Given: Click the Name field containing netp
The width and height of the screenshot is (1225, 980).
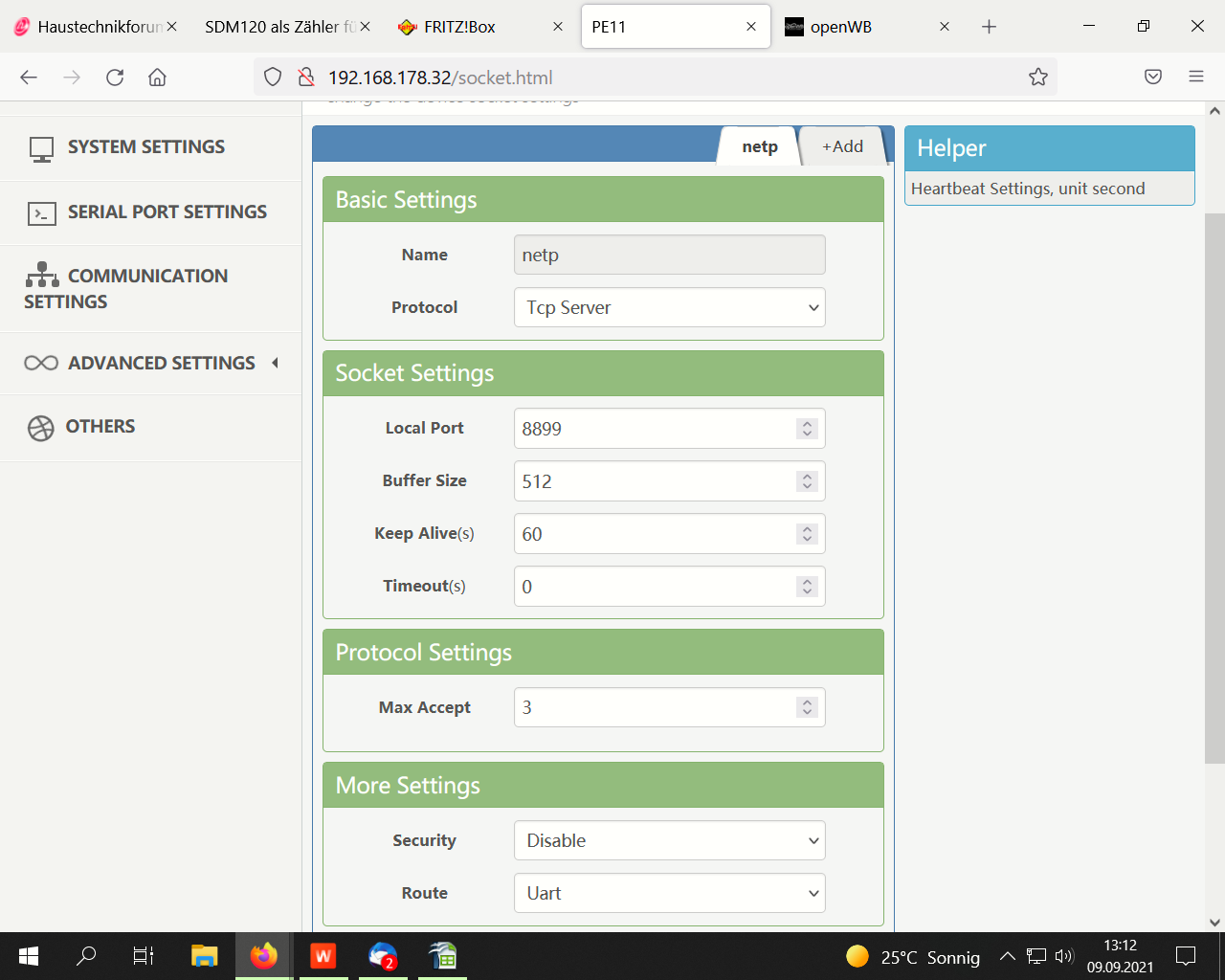Looking at the screenshot, I should pyautogui.click(x=670, y=256).
